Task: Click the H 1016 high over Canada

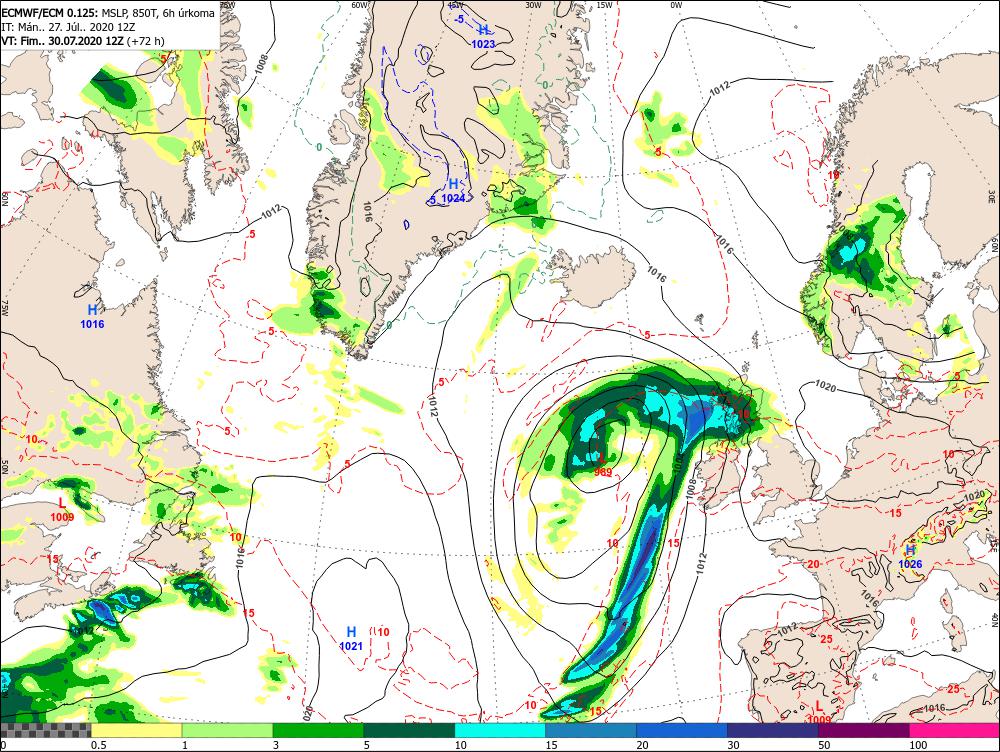Action: point(92,316)
